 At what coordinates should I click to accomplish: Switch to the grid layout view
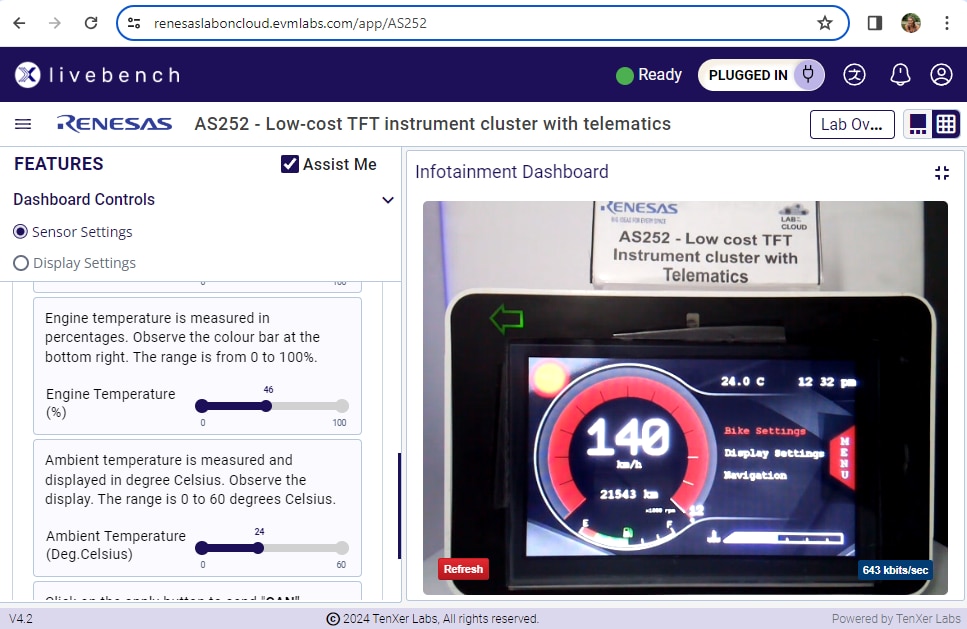pos(946,124)
